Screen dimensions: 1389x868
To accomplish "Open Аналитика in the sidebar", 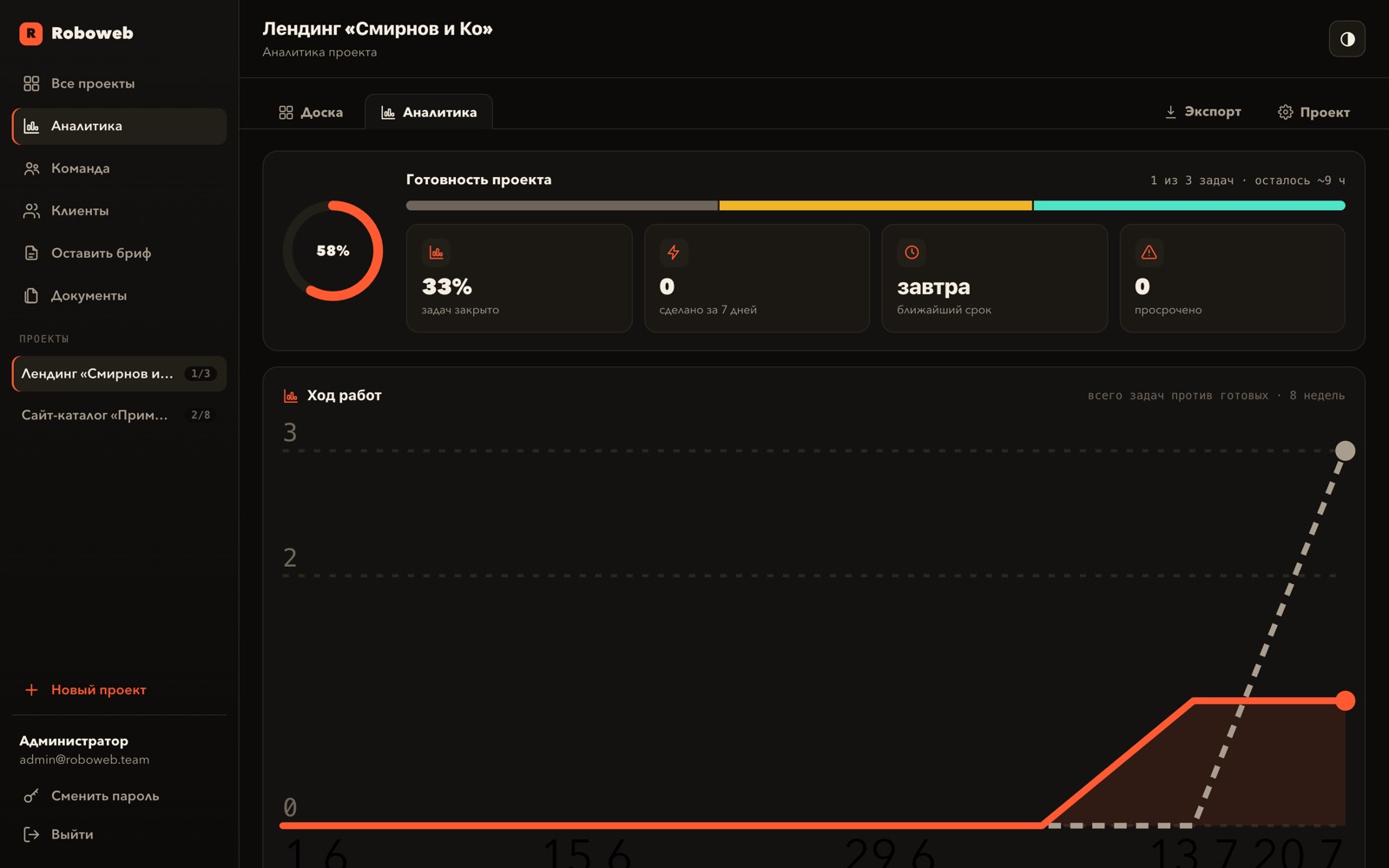I will point(120,126).
